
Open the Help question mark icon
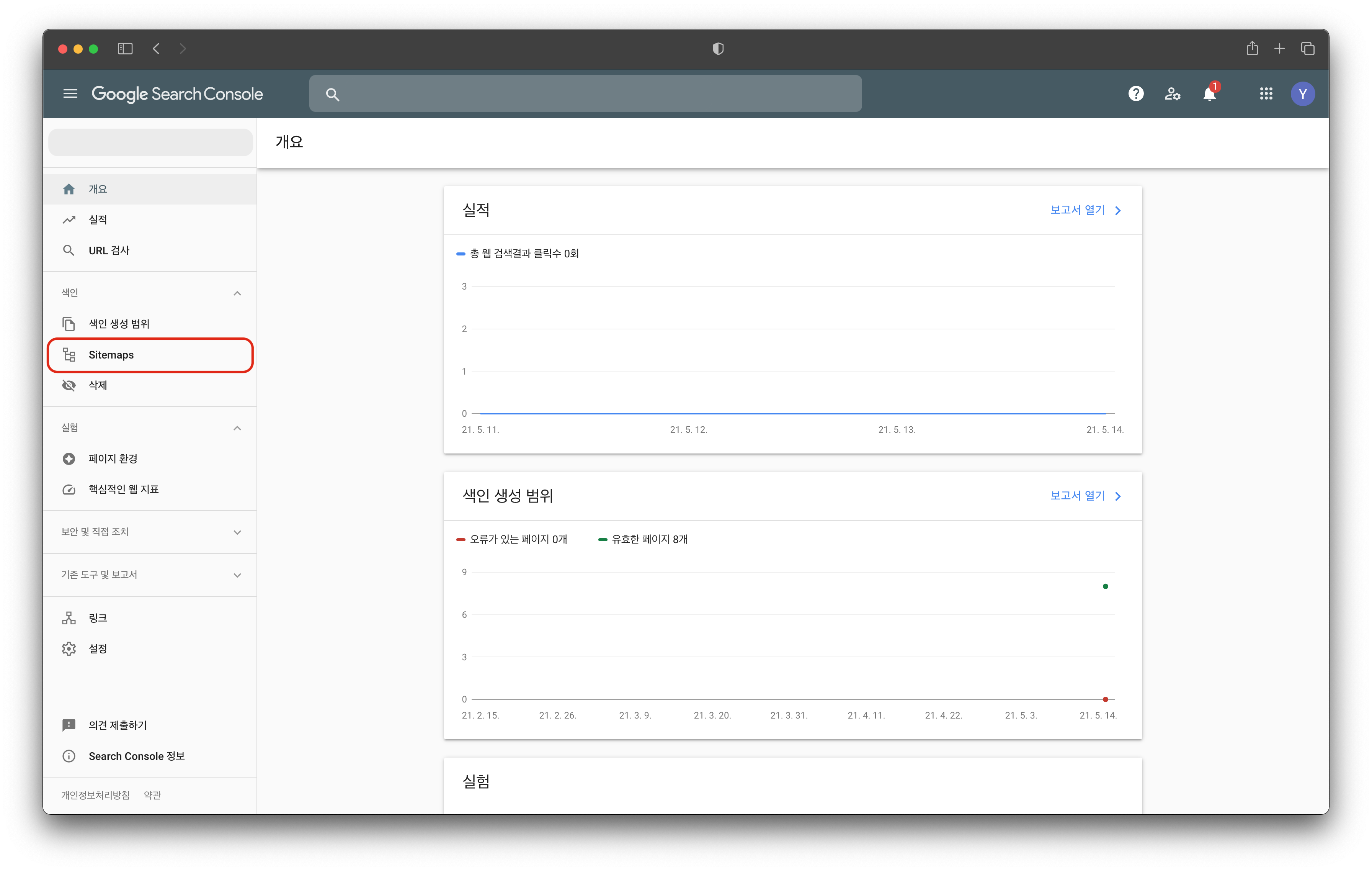(x=1135, y=93)
